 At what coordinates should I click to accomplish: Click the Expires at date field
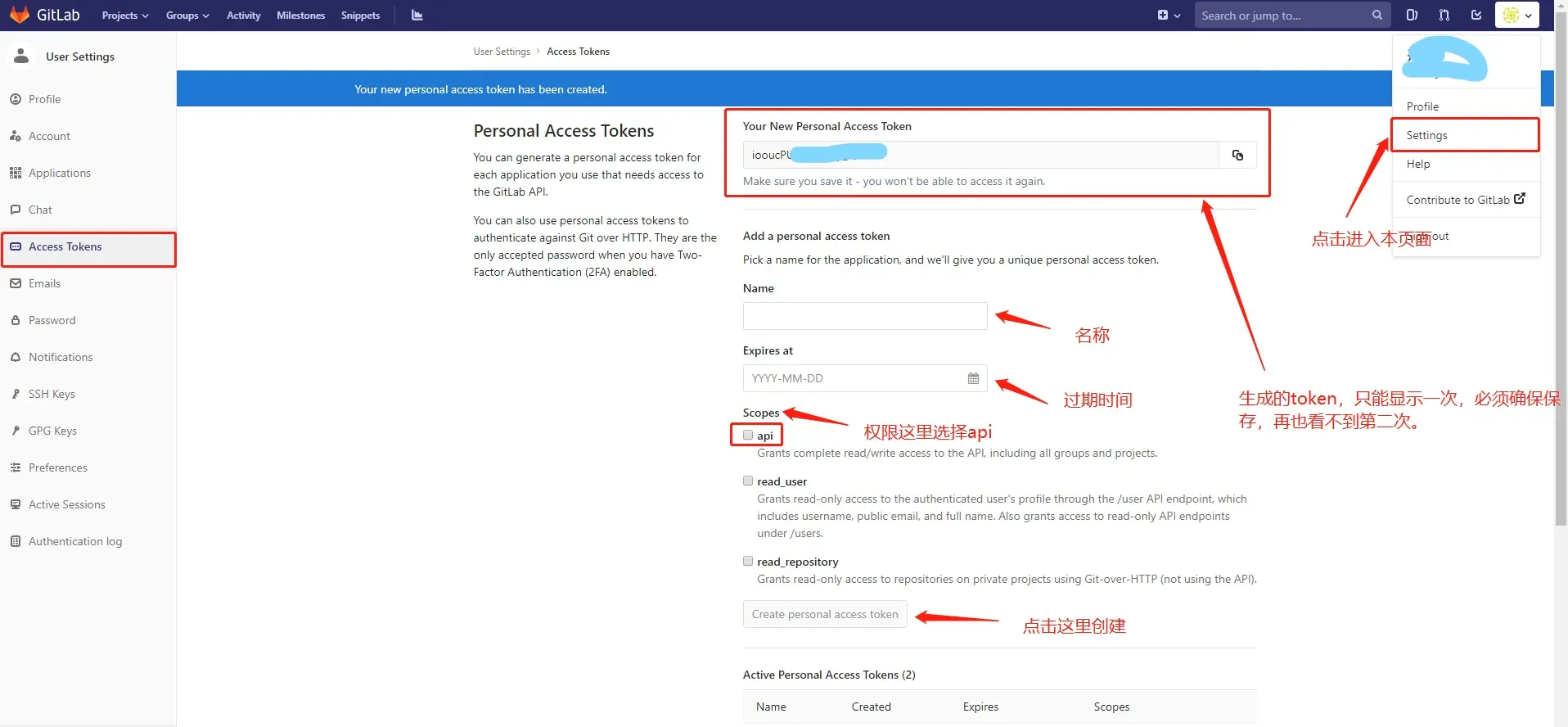(865, 378)
